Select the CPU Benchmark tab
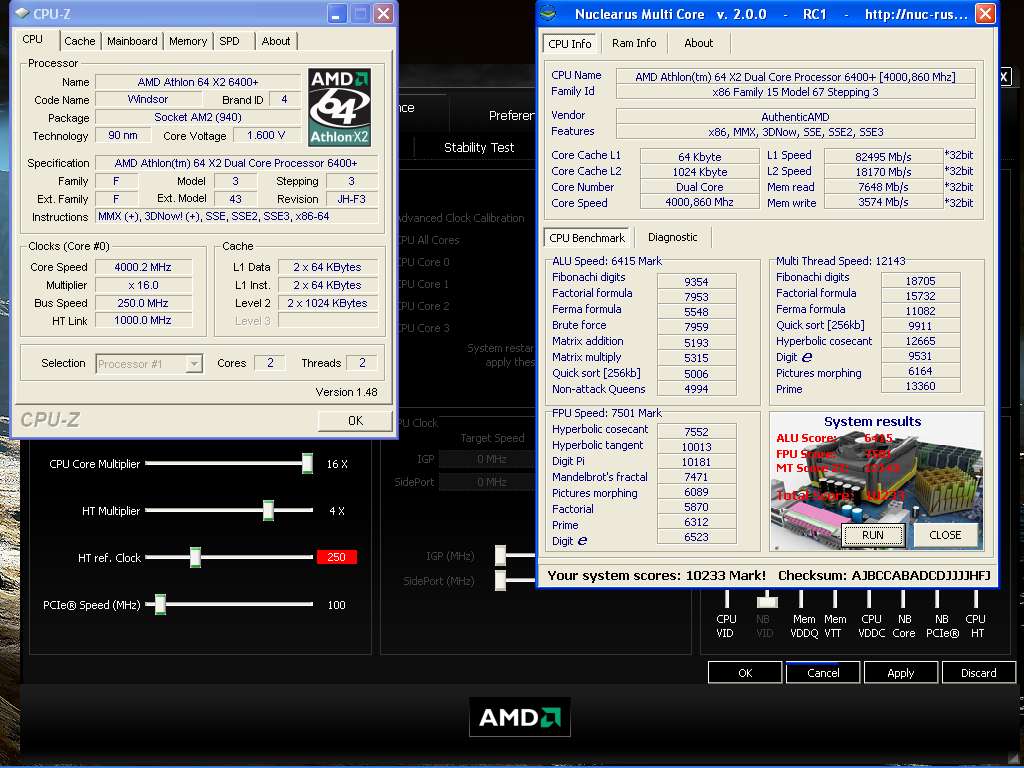The image size is (1024, 768). click(586, 238)
